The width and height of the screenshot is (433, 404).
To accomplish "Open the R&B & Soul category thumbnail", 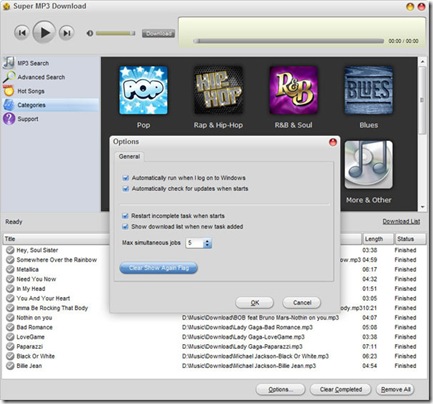I will tap(293, 90).
